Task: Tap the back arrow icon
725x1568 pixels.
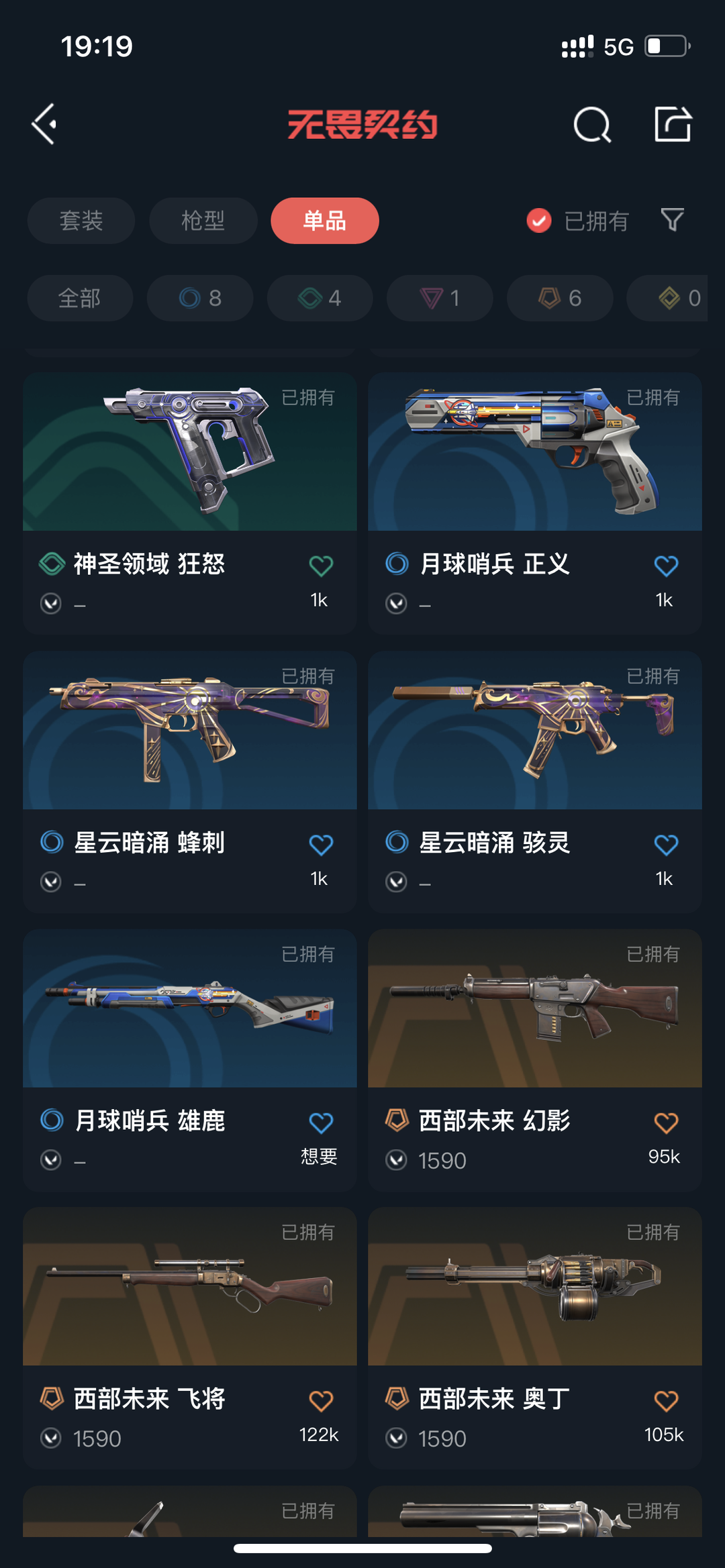Action: pos(45,124)
